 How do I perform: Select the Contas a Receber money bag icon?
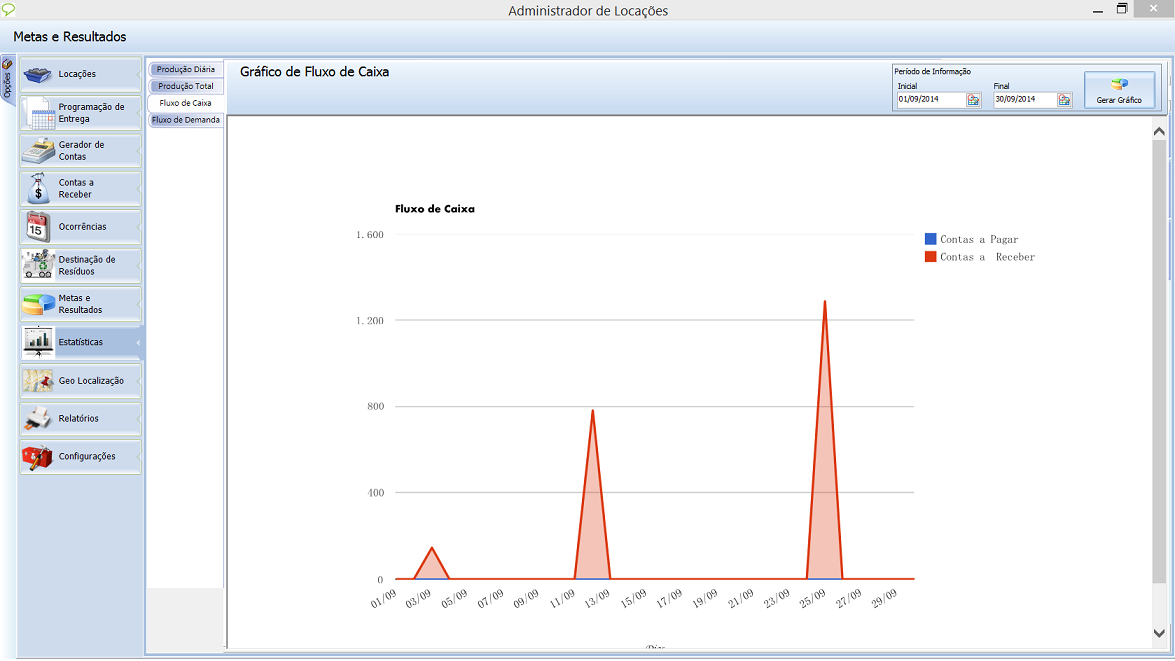coord(39,189)
